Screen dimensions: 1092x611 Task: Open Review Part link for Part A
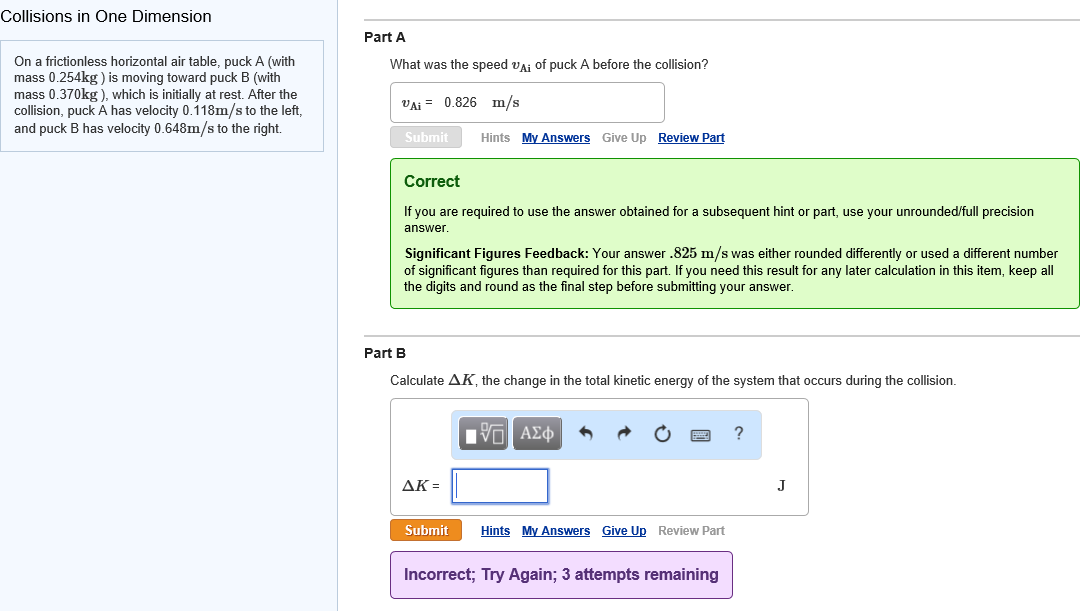pyautogui.click(x=691, y=138)
